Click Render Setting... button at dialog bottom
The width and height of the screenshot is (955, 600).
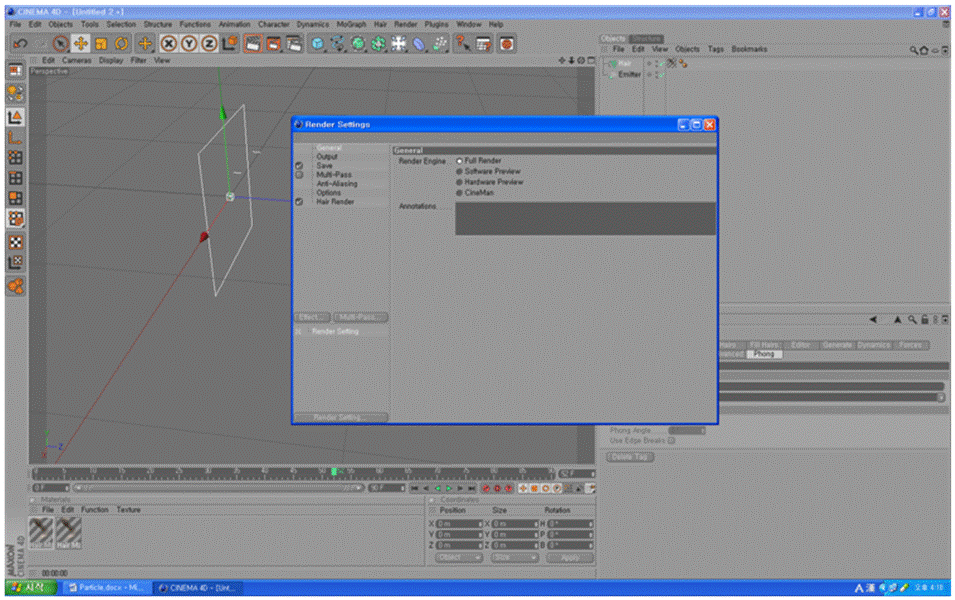[340, 417]
